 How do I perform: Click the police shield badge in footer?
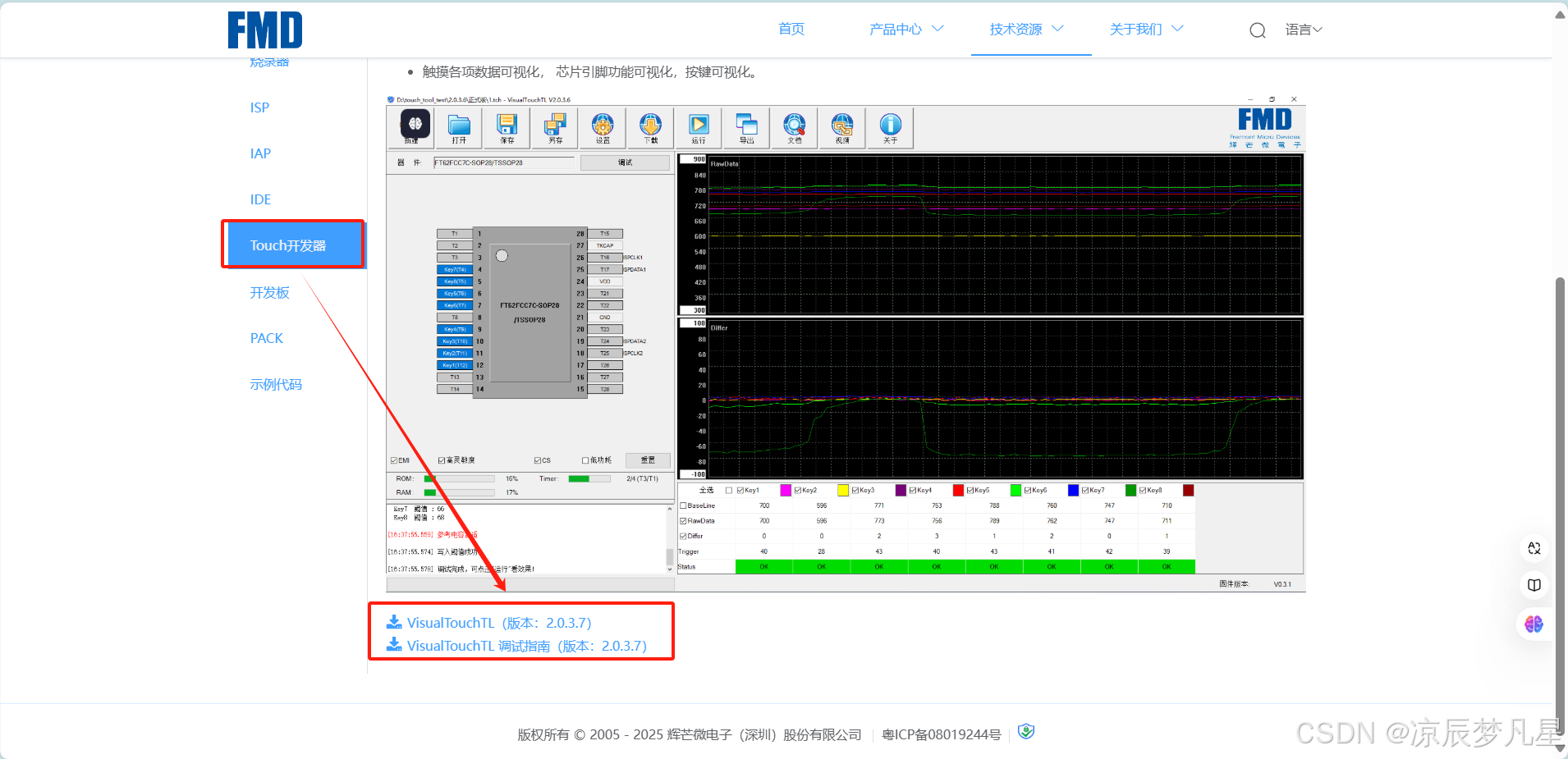coord(1026,732)
